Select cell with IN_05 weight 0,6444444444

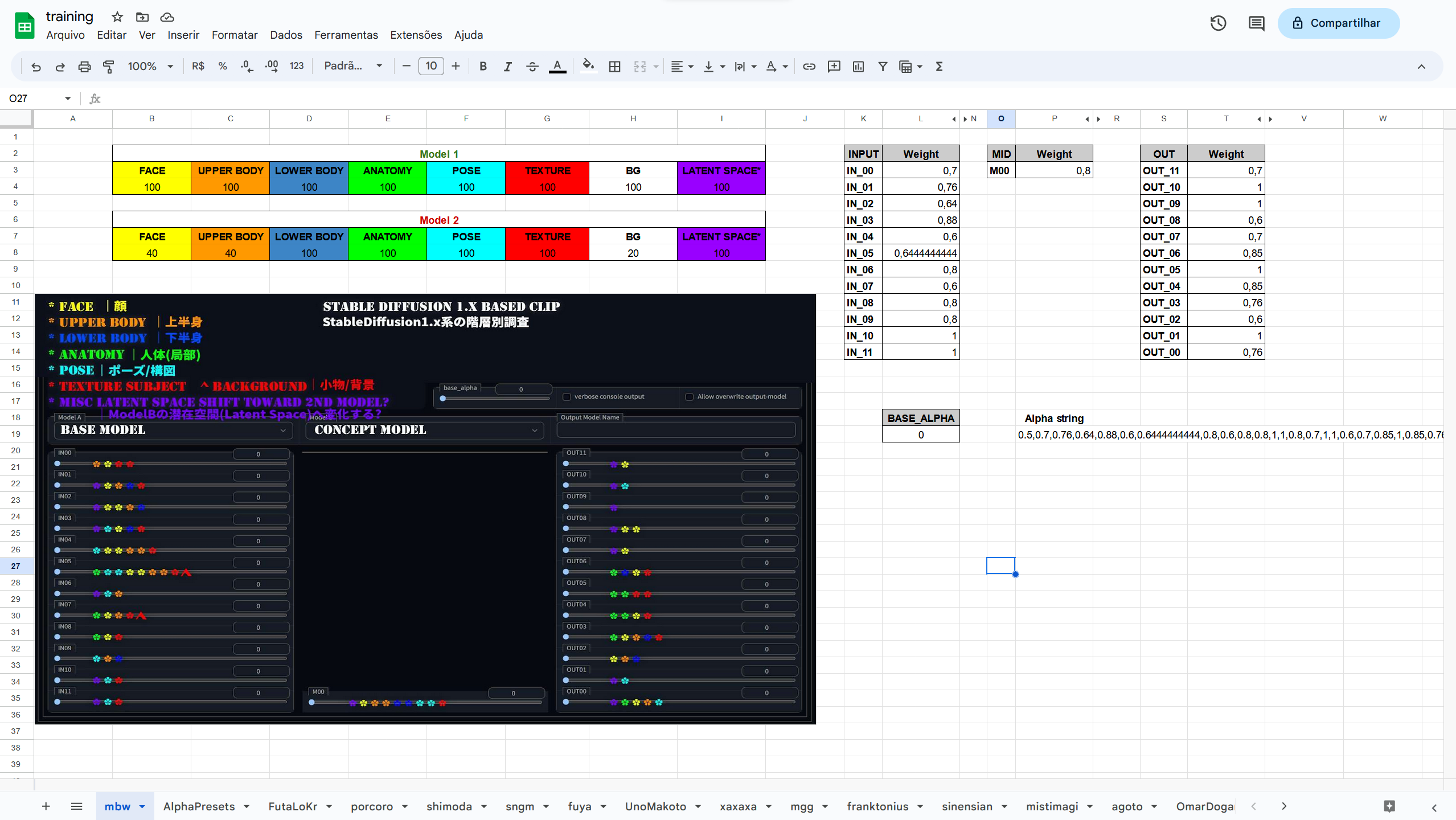coord(921,253)
